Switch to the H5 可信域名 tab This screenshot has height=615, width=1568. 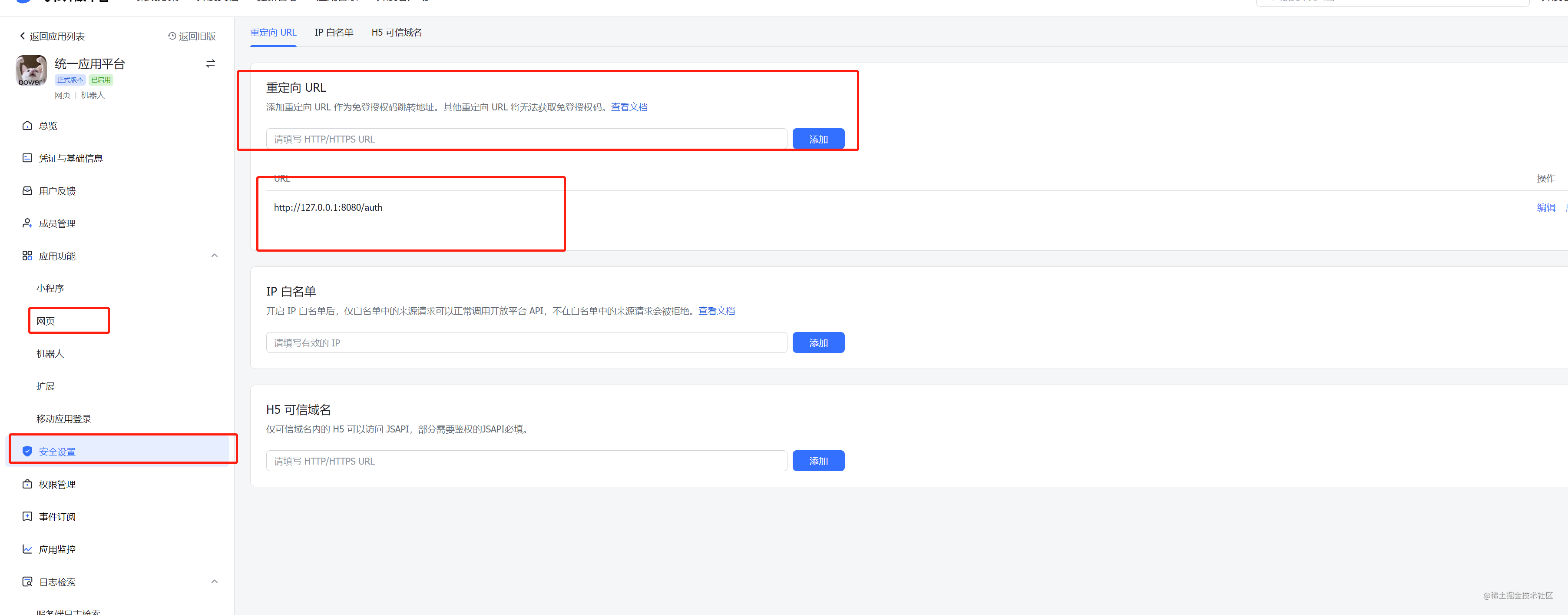pos(396,32)
